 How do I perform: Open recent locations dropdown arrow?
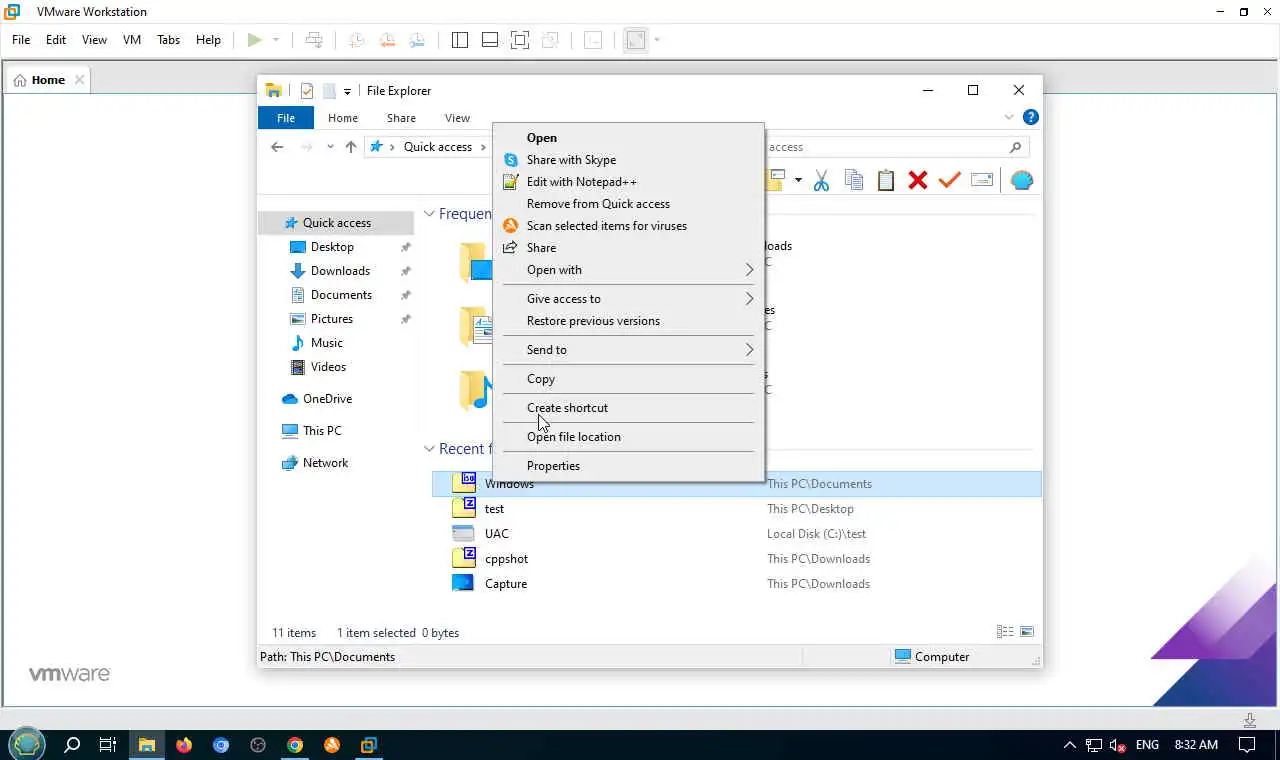pyautogui.click(x=330, y=147)
